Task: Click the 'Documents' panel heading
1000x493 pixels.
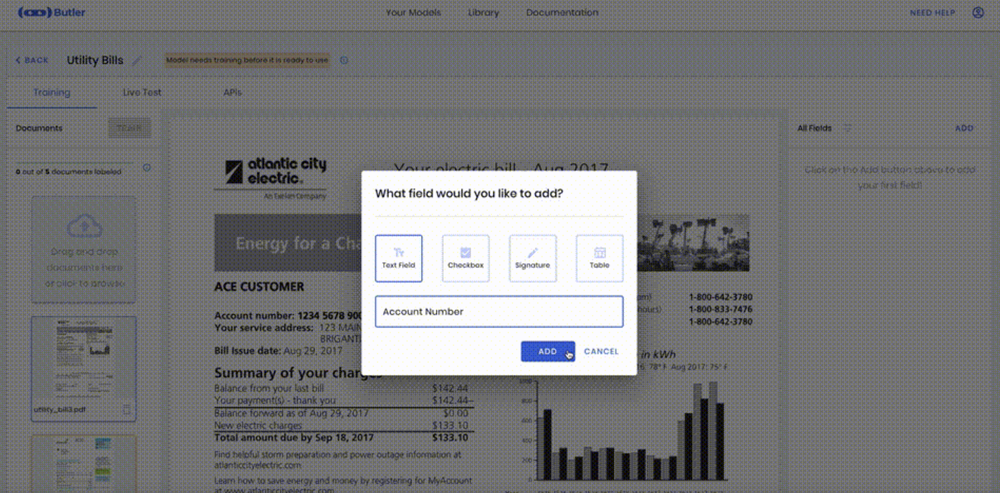Action: (39, 128)
